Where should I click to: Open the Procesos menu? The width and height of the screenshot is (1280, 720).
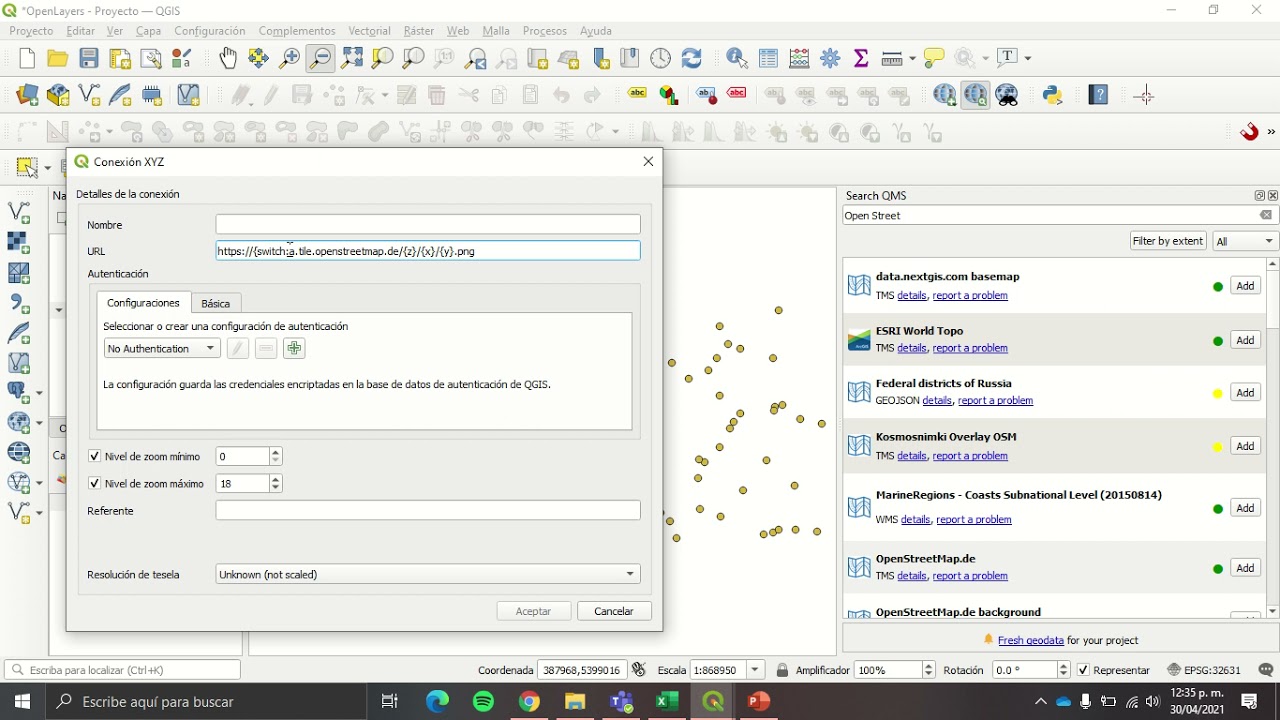[545, 31]
